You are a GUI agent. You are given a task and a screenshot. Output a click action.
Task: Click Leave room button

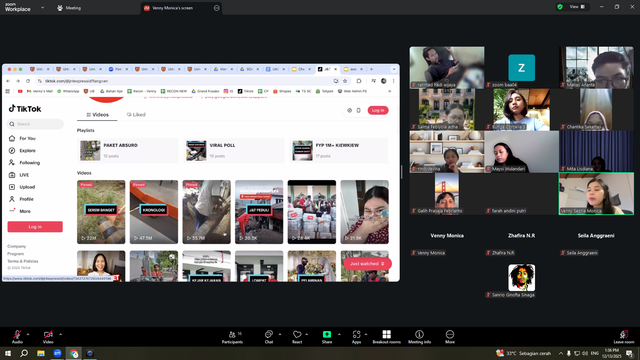tap(624, 336)
